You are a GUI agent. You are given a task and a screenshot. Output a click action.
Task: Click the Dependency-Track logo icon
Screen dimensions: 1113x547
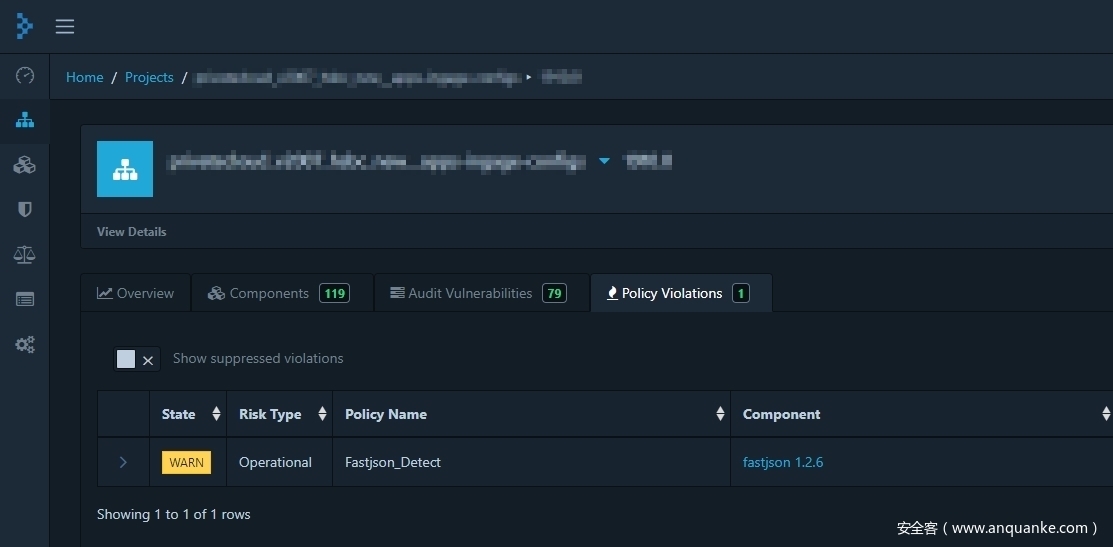[x=25, y=26]
